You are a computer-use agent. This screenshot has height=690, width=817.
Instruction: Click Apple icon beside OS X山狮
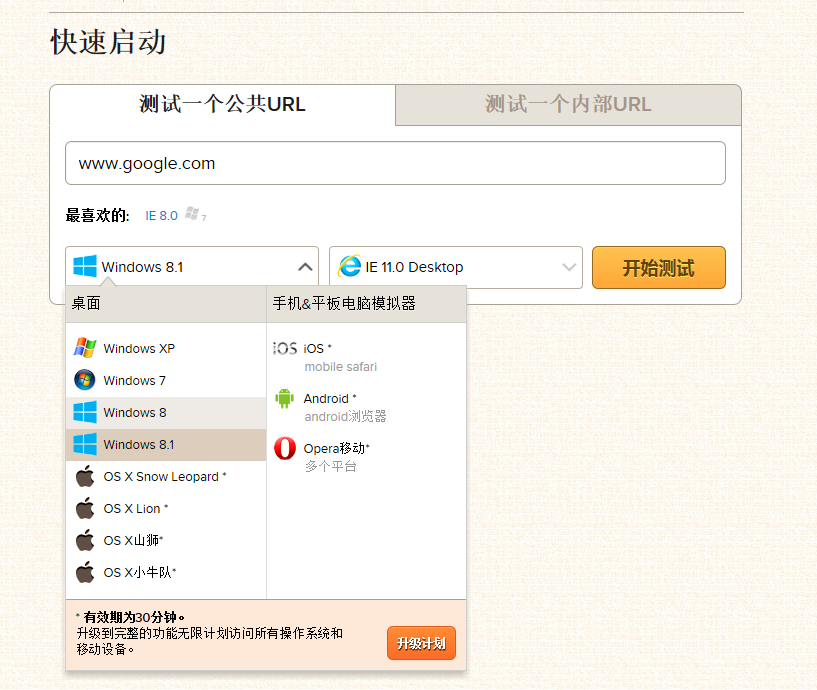pos(85,540)
